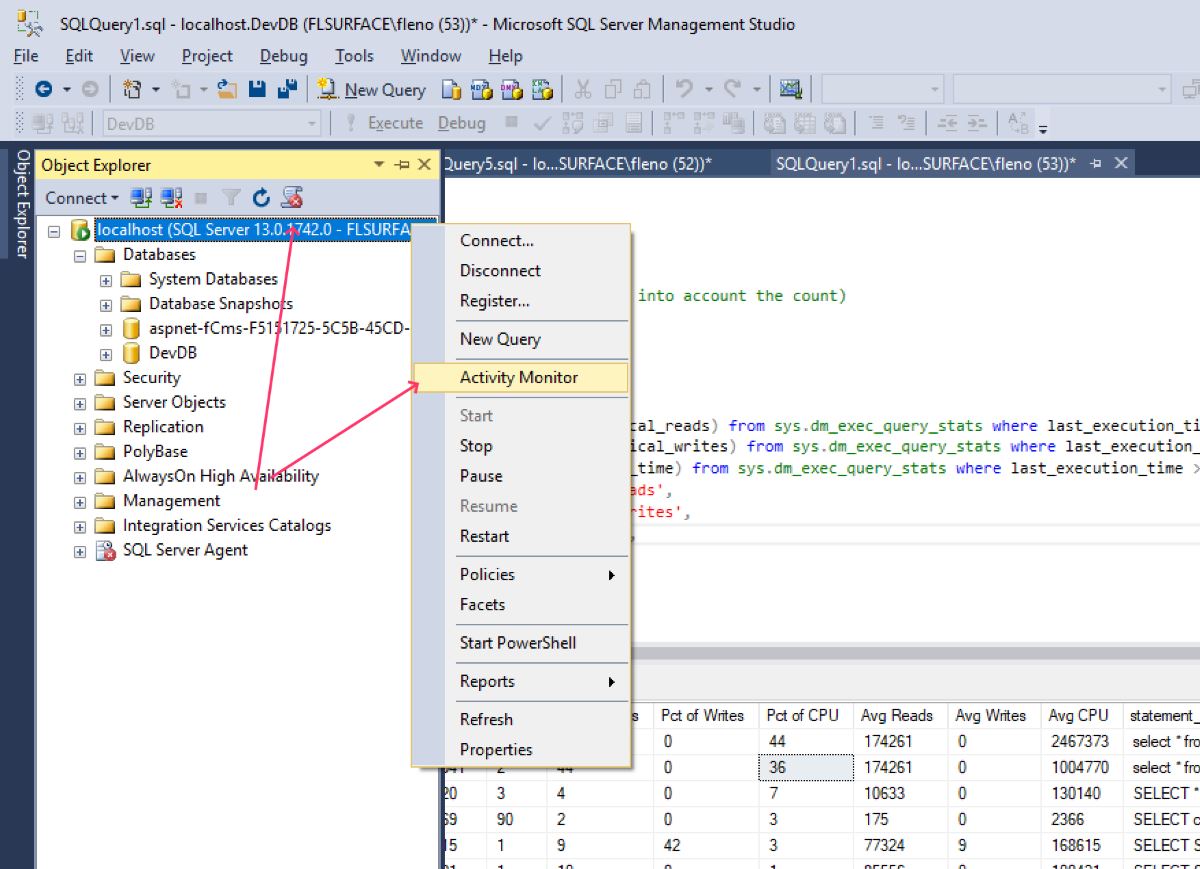Image resolution: width=1200 pixels, height=869 pixels.
Task: Click the New Query toolbar button
Action: coord(372,89)
